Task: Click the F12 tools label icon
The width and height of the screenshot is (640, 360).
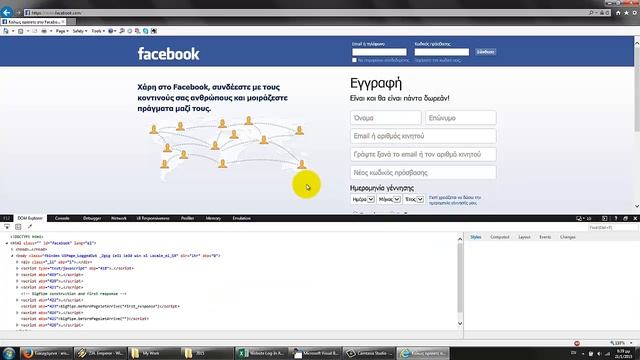Action: (6, 218)
